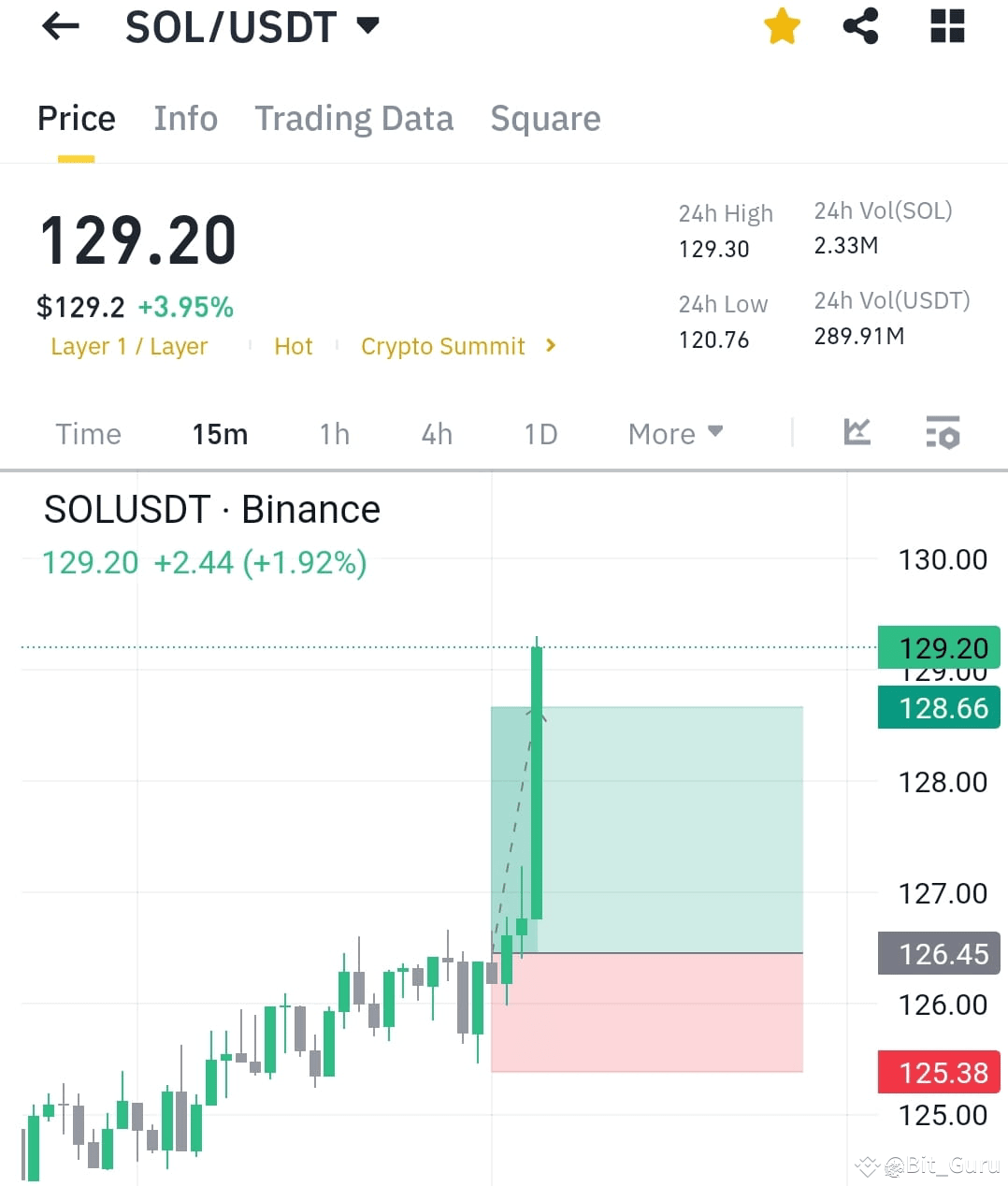Share the SOL/USDT chart
1008x1186 pixels.
tap(860, 26)
